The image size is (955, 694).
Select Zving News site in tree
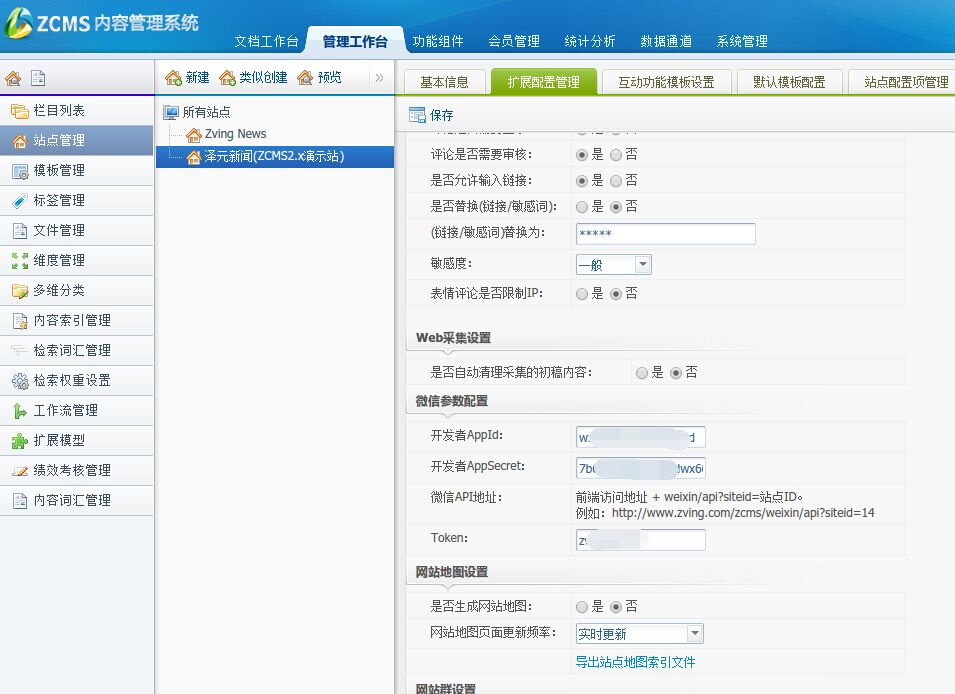coord(237,134)
